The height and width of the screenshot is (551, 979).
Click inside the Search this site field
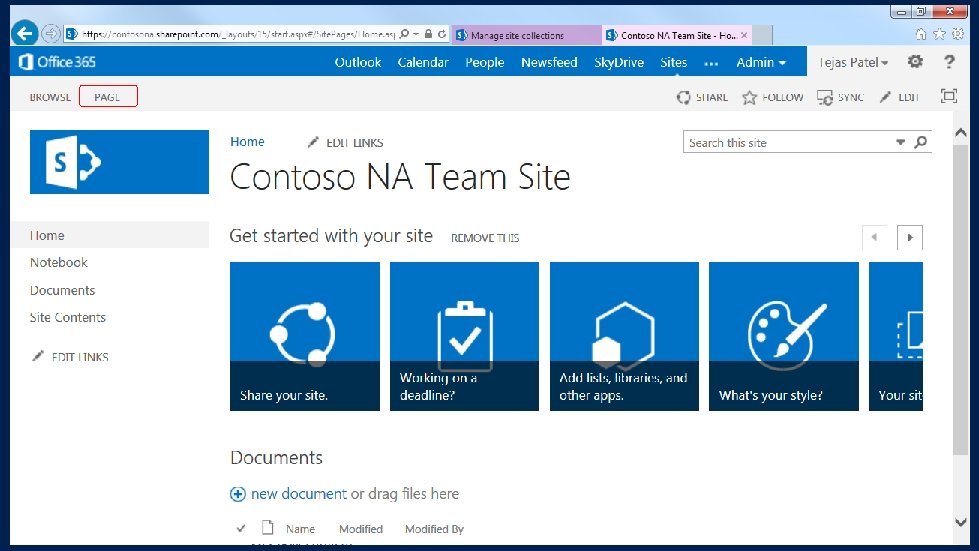[789, 142]
